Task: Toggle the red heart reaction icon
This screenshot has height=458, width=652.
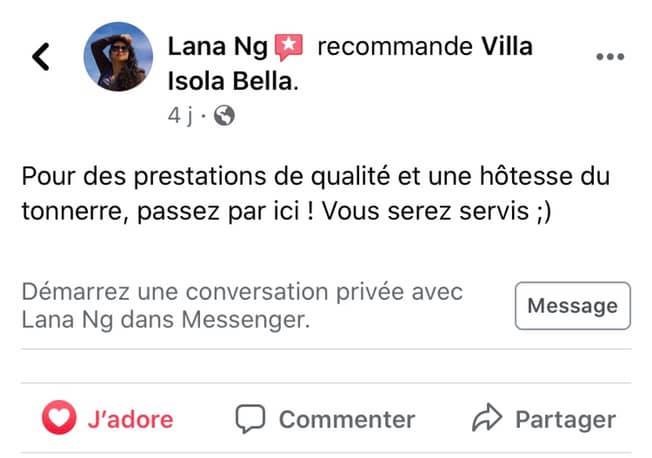Action: [x=59, y=417]
